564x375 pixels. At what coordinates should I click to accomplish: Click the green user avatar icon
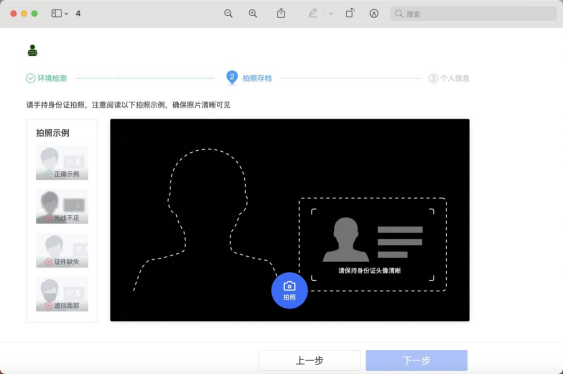32,50
